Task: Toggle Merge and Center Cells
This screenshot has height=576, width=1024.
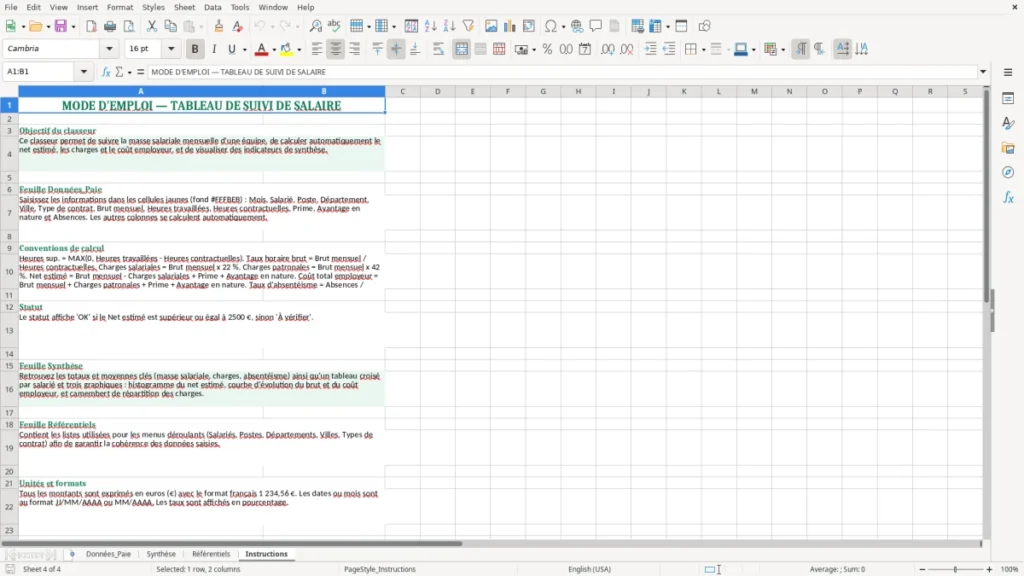Action: (462, 49)
